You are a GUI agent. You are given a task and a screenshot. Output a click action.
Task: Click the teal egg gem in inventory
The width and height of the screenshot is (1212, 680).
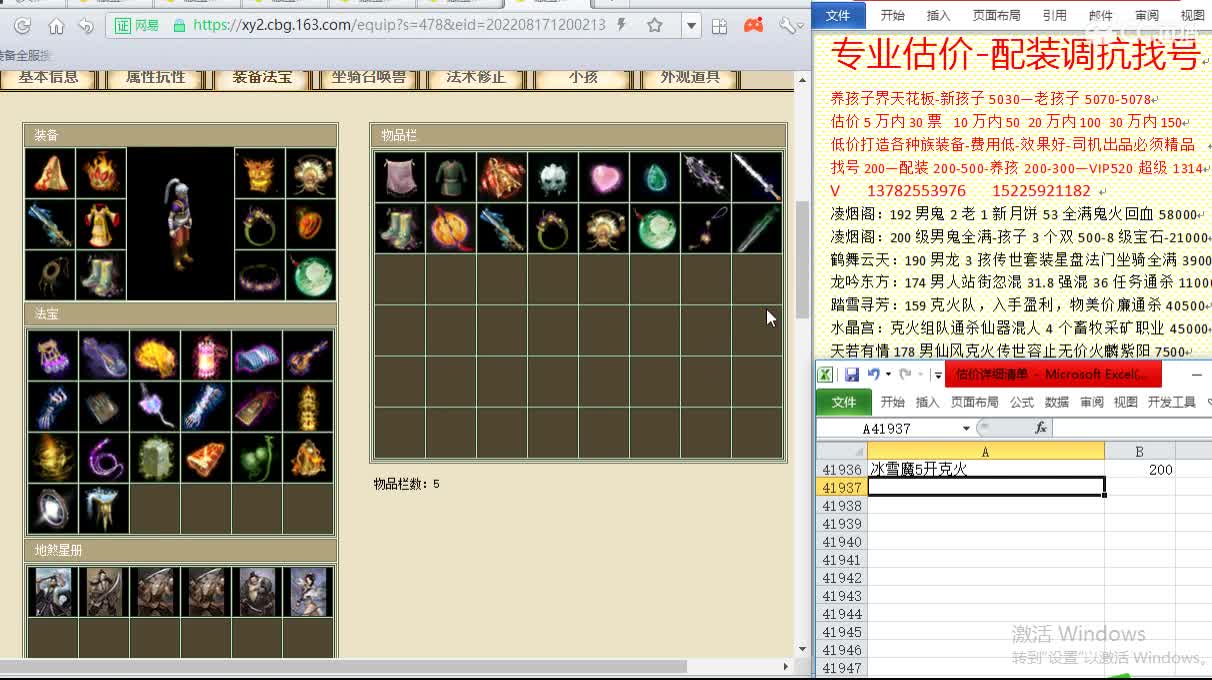655,177
